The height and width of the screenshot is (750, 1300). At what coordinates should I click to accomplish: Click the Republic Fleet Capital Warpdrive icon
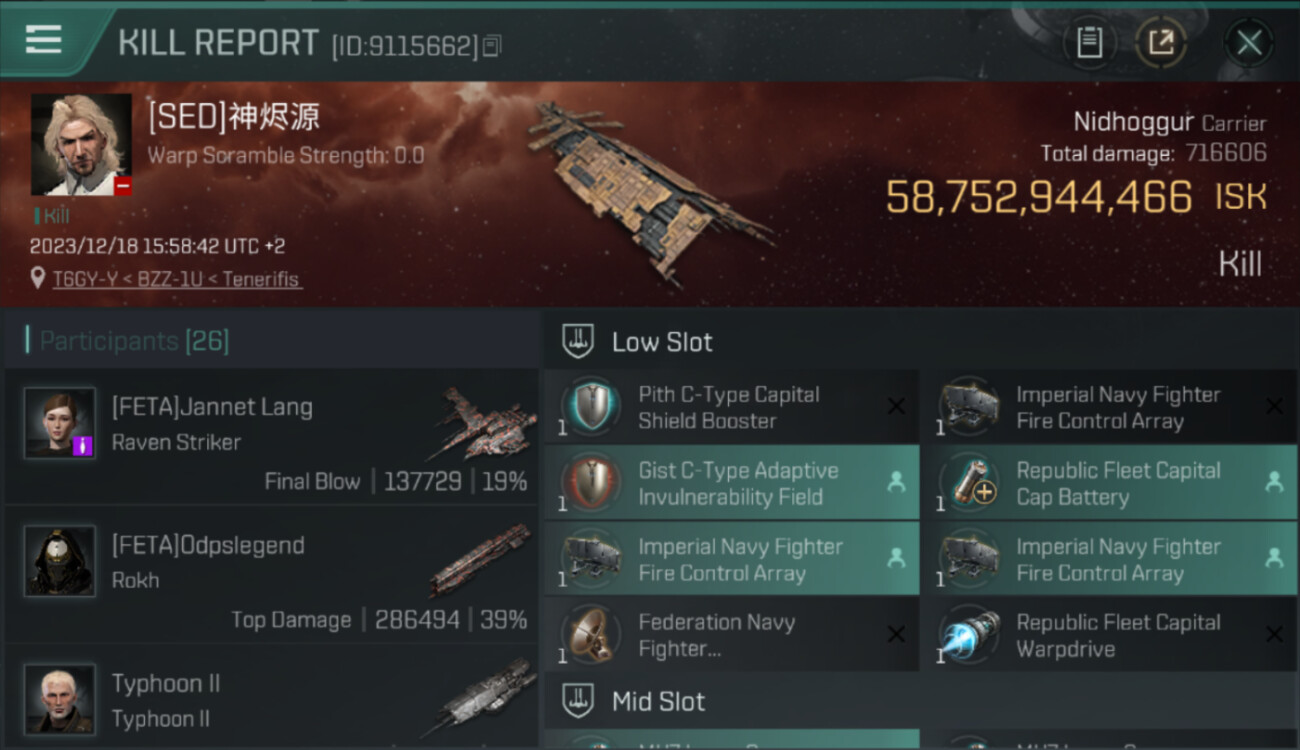pyautogui.click(x=968, y=635)
